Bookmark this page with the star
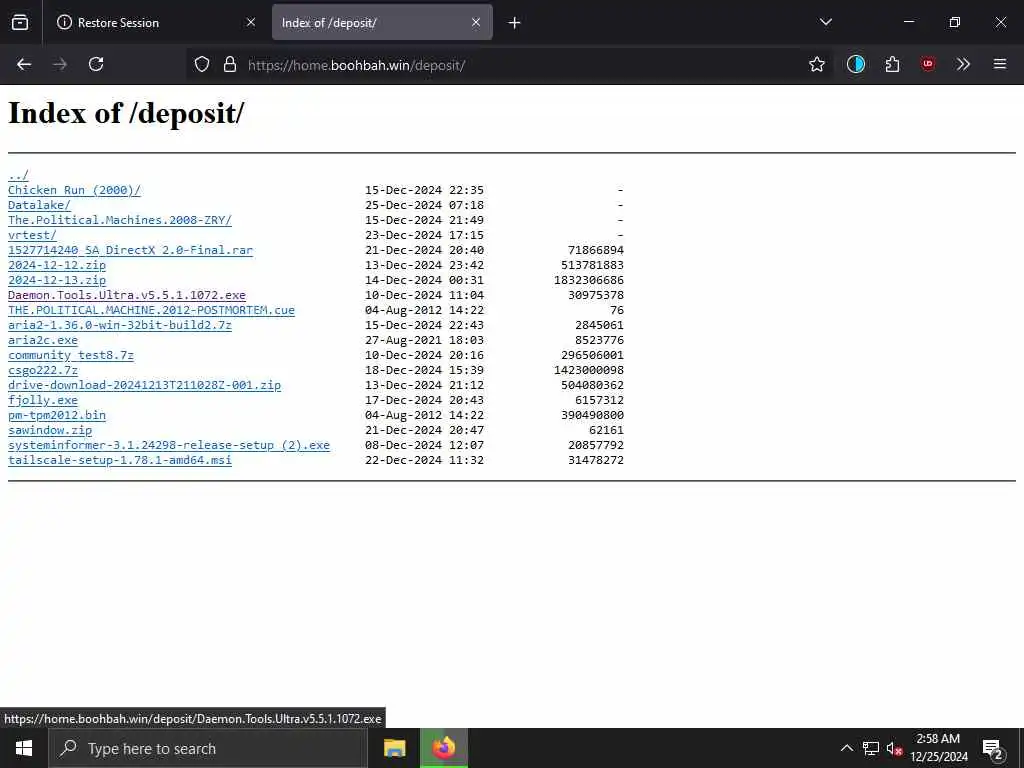 click(816, 64)
